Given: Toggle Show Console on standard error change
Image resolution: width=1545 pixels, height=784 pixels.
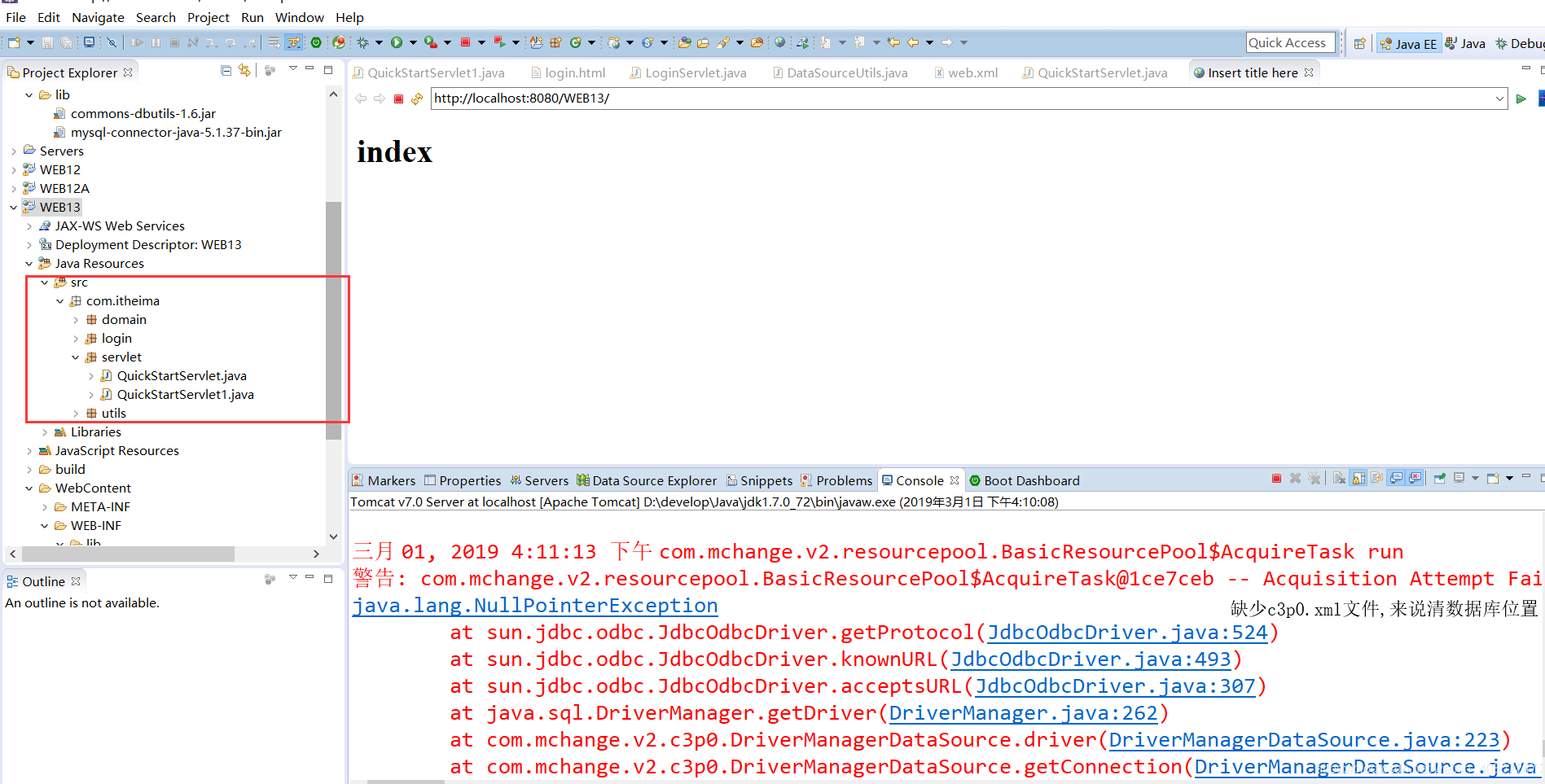Looking at the screenshot, I should (x=1416, y=479).
